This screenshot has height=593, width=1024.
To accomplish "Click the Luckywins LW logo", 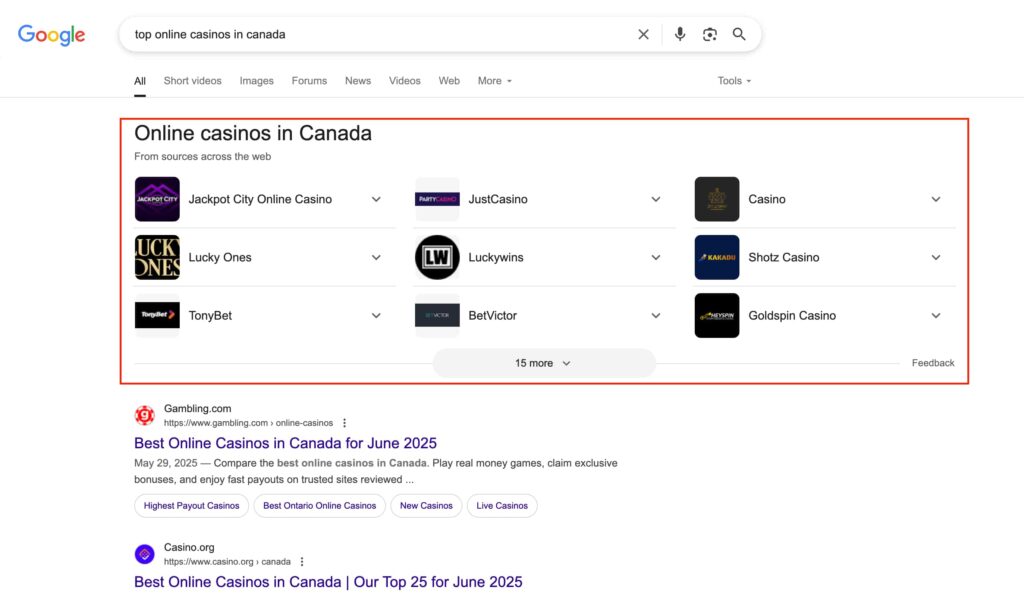I will 437,257.
